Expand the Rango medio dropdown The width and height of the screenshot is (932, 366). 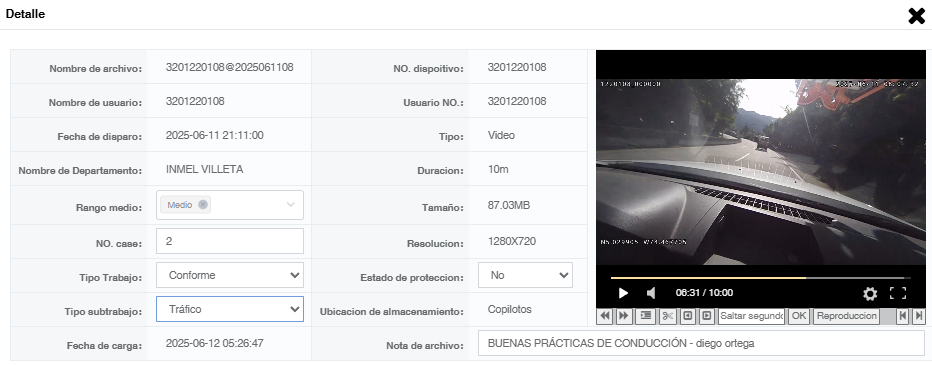[x=290, y=204]
